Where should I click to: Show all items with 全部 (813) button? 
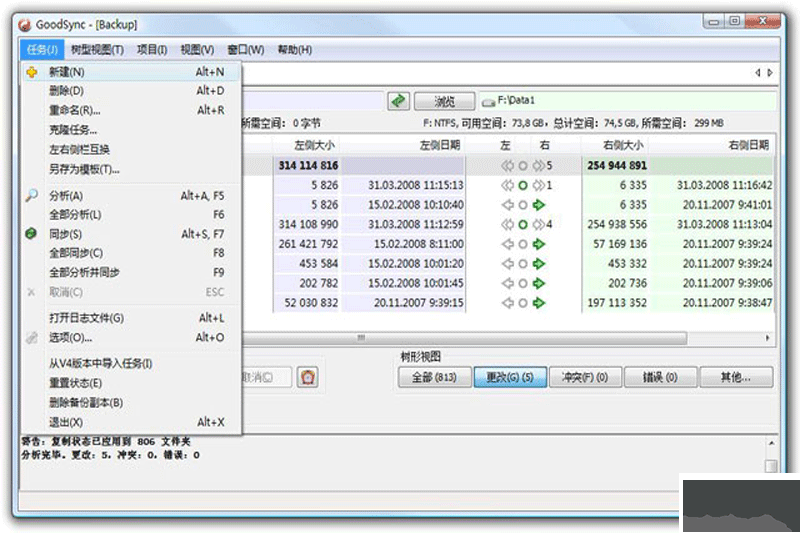[x=432, y=377]
